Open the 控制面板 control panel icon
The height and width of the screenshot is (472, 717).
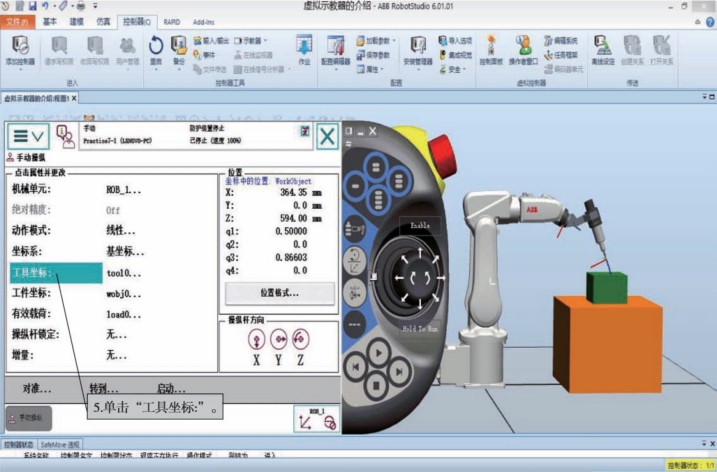[491, 46]
